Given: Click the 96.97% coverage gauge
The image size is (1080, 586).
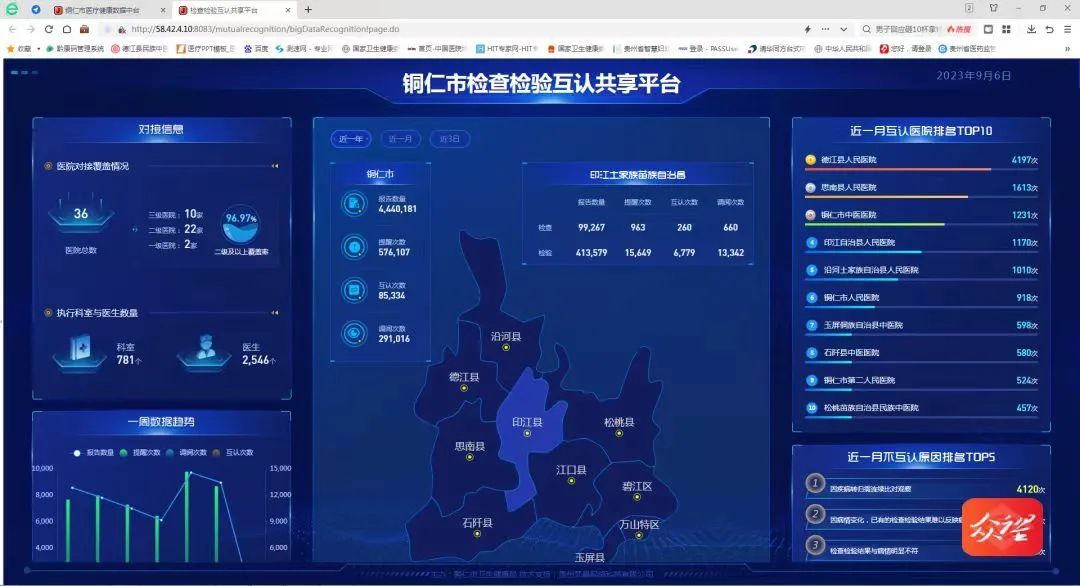Looking at the screenshot, I should point(240,224).
